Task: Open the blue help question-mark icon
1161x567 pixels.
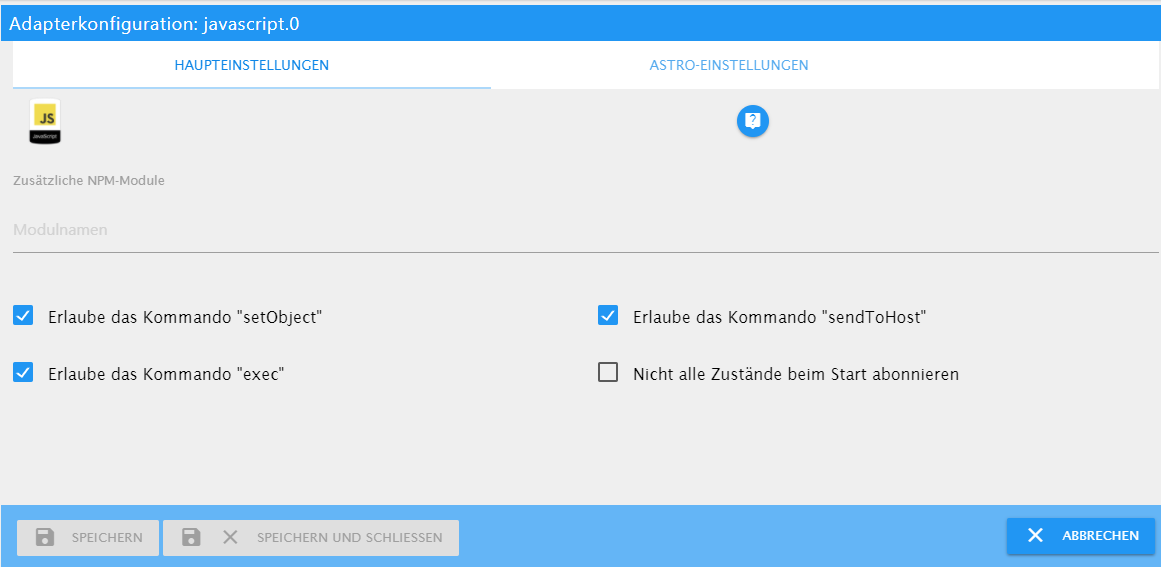Action: [752, 121]
